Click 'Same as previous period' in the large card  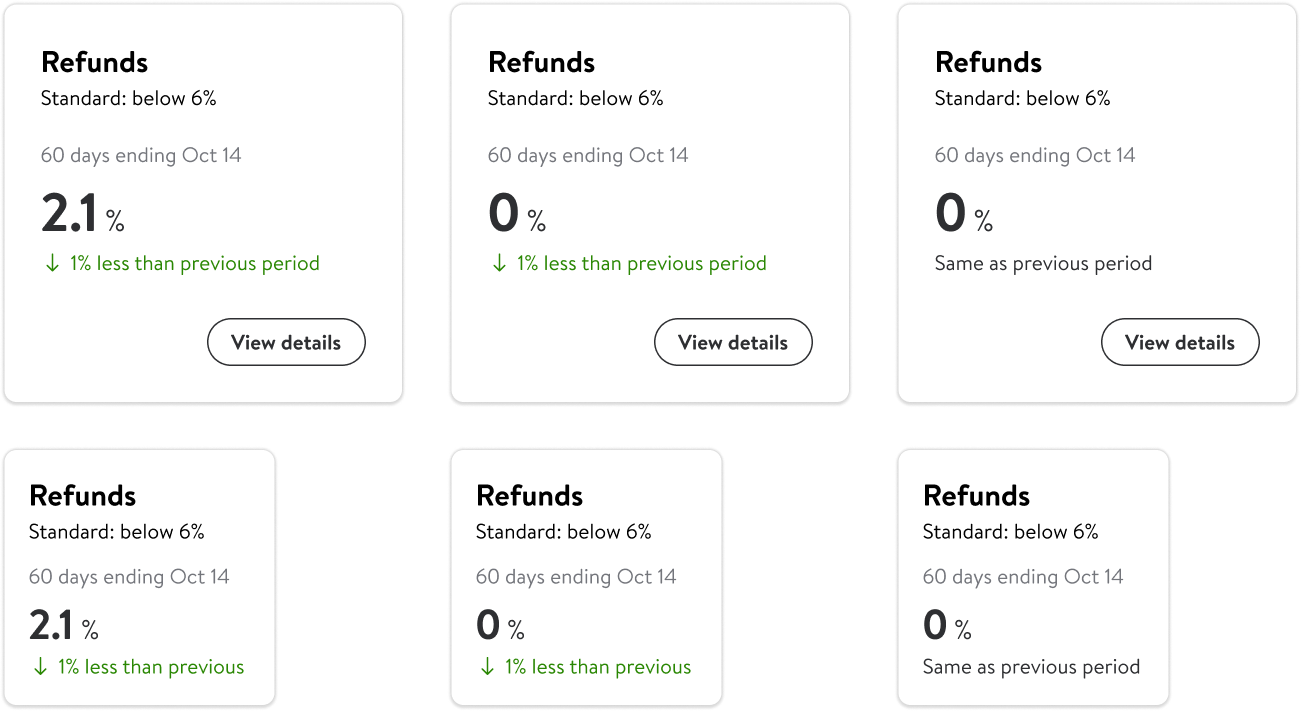pyautogui.click(x=1043, y=264)
